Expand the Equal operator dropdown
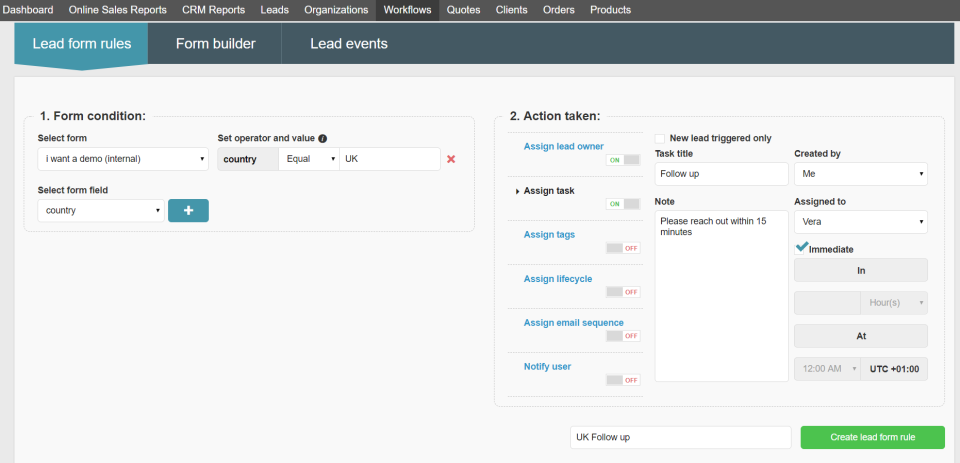The width and height of the screenshot is (960, 463). tap(308, 159)
